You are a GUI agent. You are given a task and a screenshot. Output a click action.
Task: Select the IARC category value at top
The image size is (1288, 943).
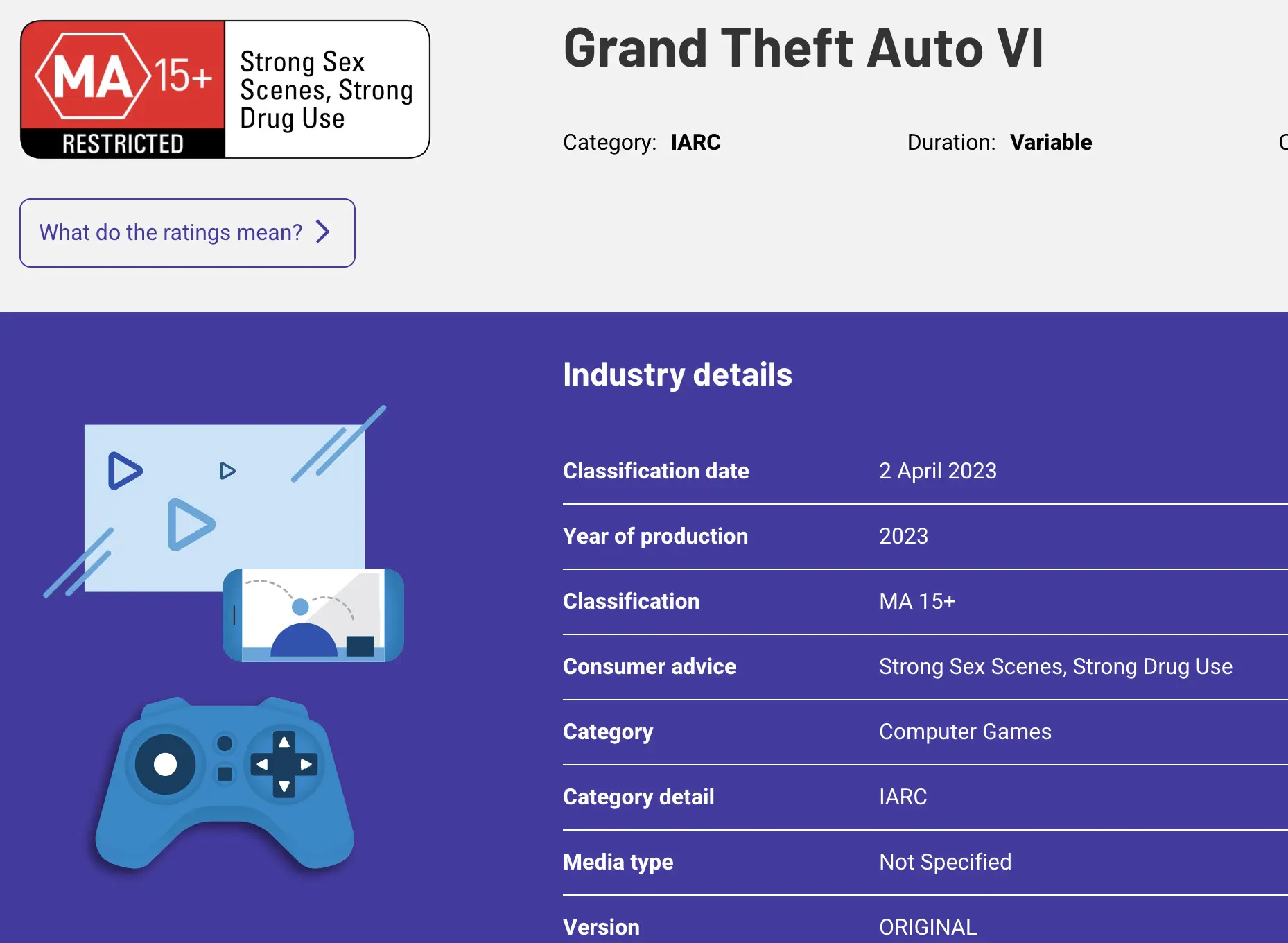(696, 142)
